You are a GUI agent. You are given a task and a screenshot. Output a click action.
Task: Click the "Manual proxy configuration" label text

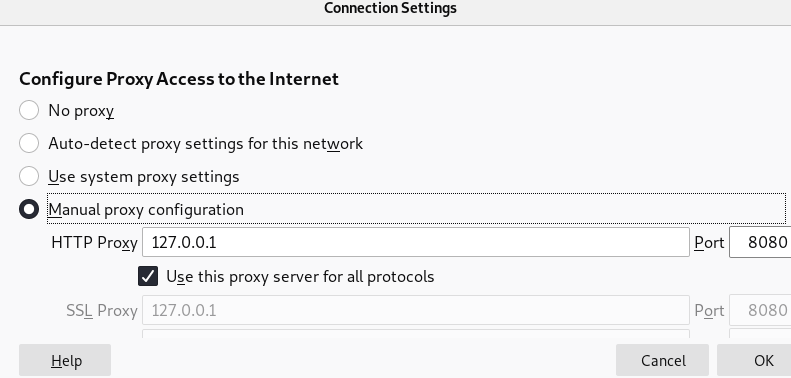pos(146,209)
